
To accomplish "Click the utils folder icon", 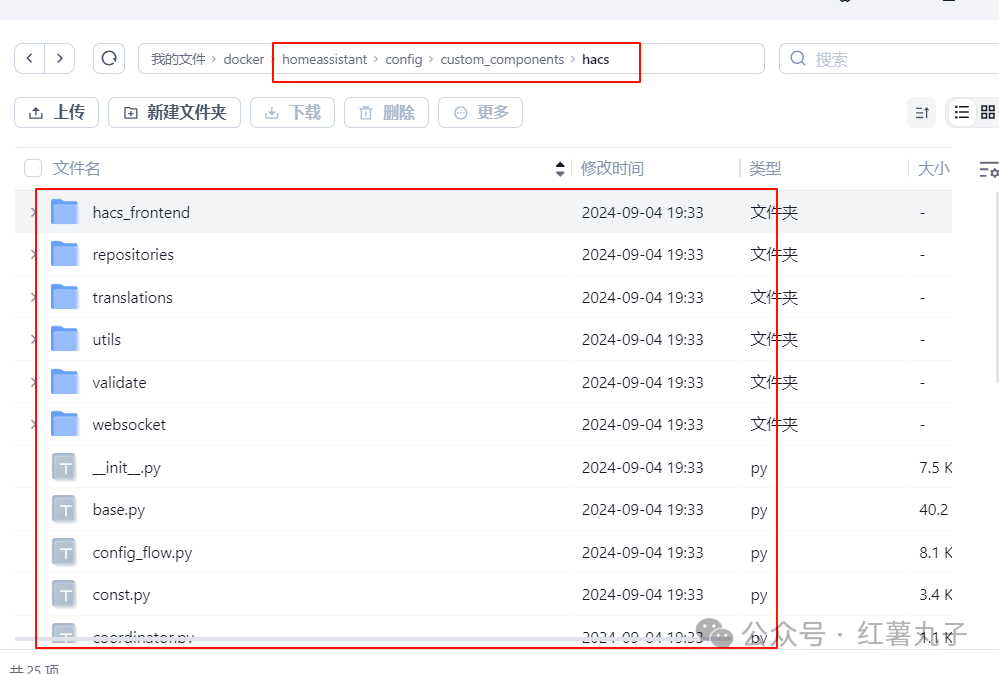I will [64, 340].
